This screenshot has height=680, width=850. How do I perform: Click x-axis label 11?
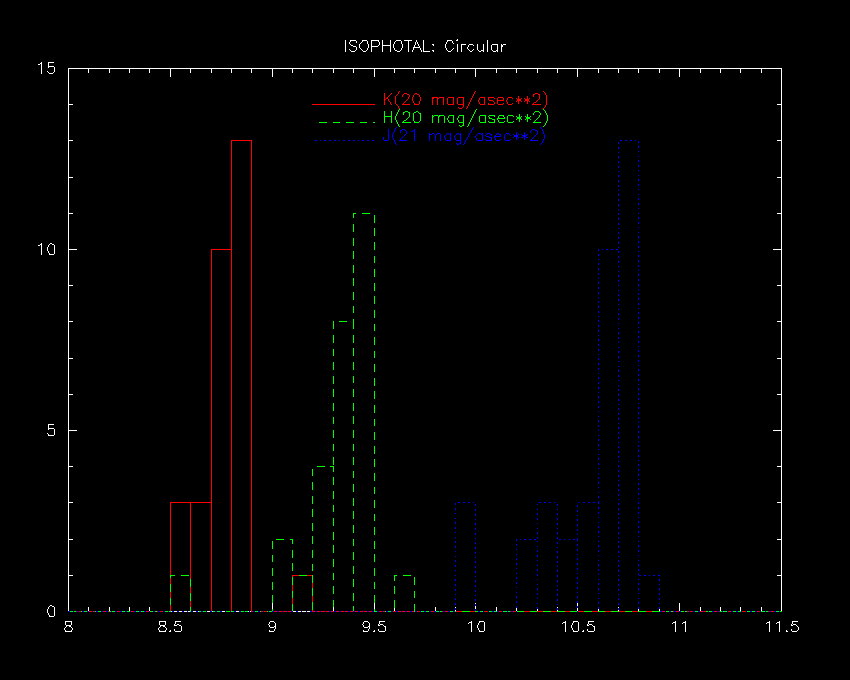[679, 627]
